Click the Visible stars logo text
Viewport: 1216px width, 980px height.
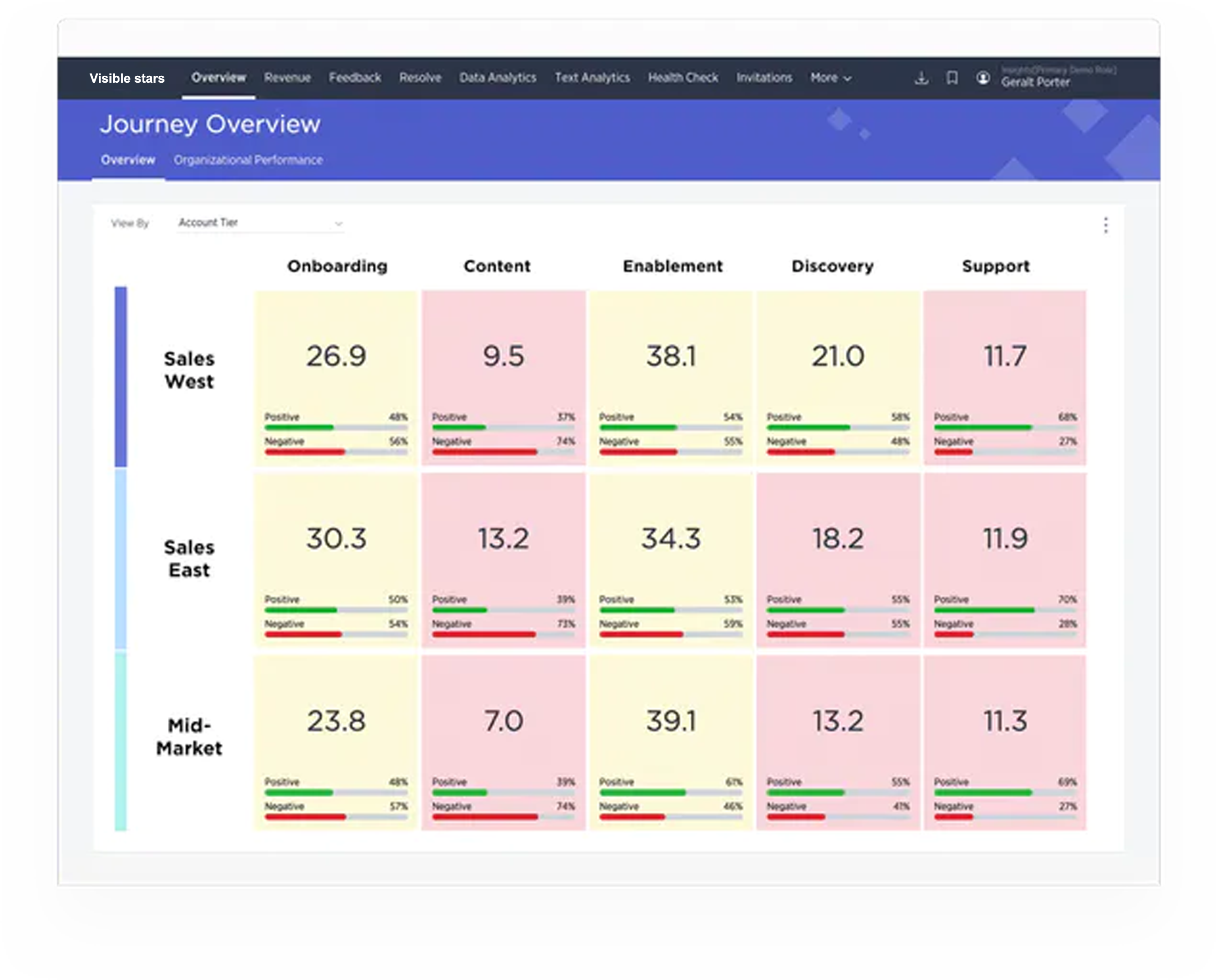click(127, 79)
